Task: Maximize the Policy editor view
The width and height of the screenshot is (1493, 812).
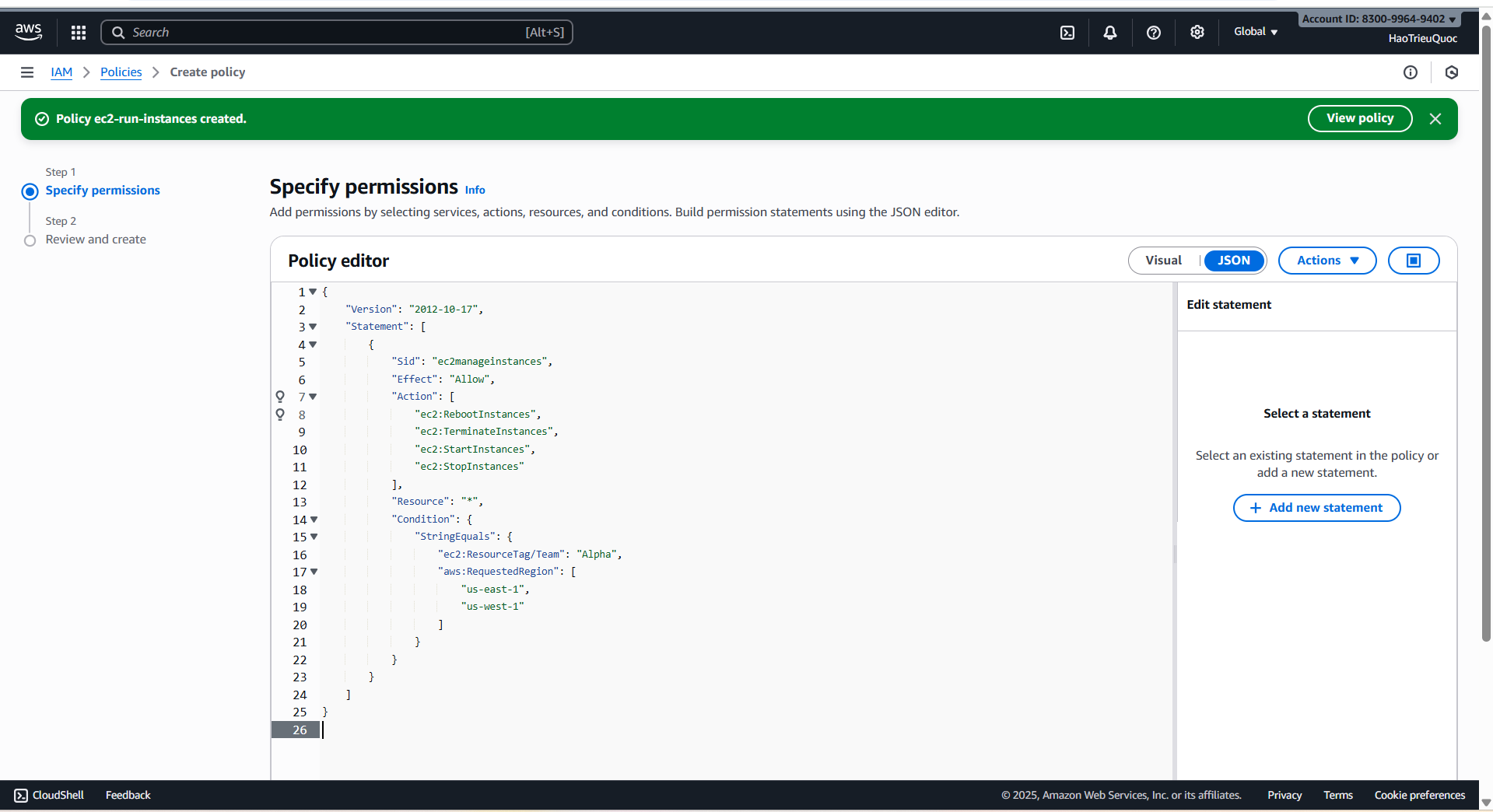Action: coord(1414,260)
